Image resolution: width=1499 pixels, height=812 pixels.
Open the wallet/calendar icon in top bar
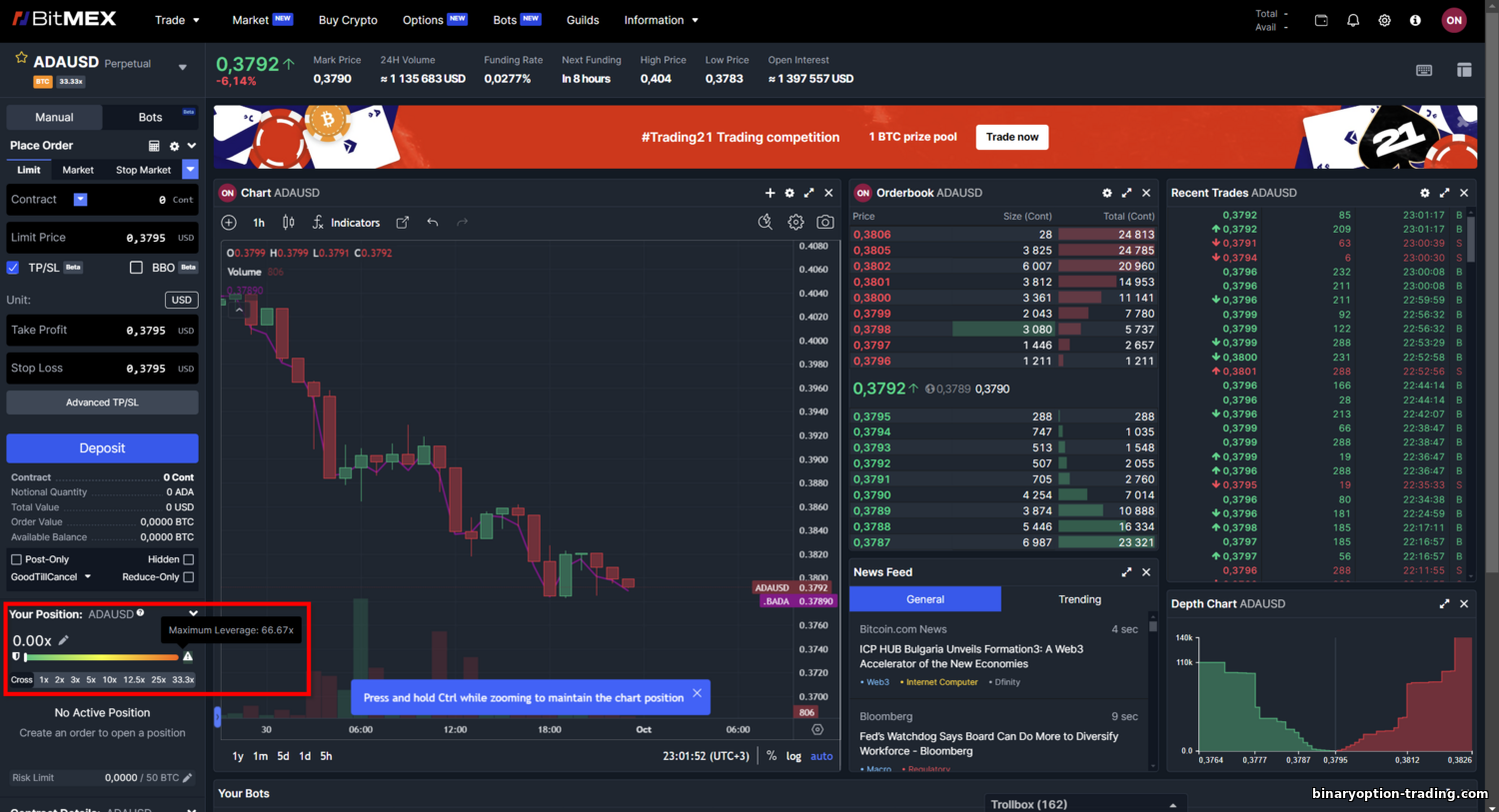pyautogui.click(x=1321, y=20)
